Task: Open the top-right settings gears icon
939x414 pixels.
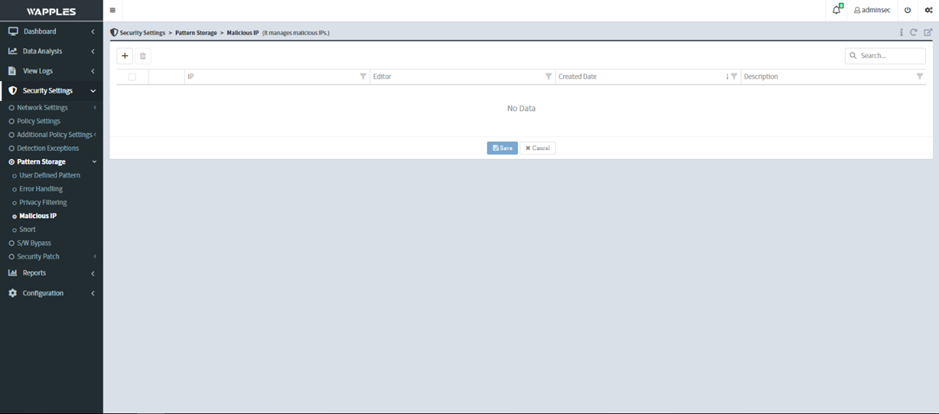Action: 928,10
